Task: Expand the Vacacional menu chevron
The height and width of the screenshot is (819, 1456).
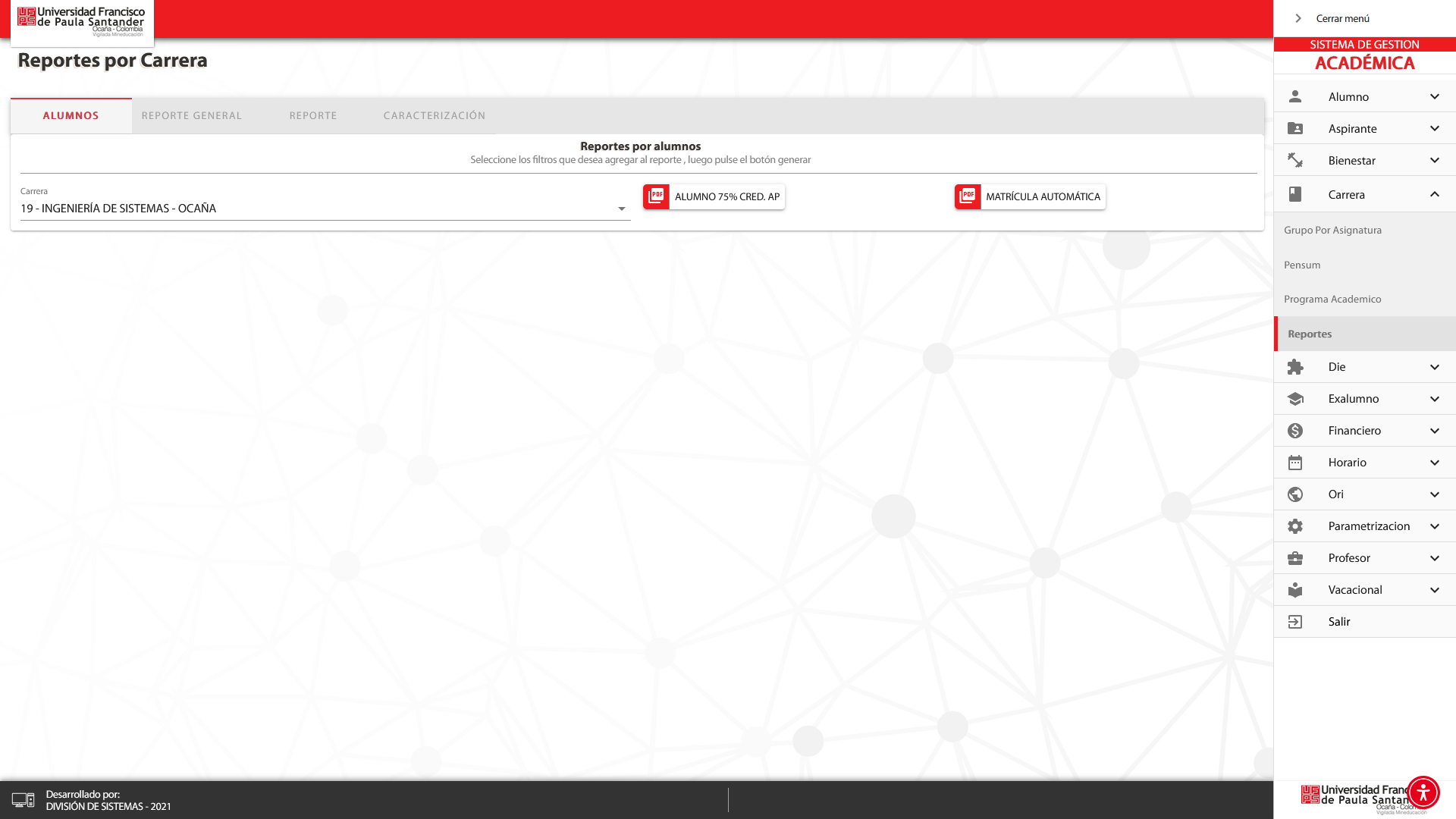Action: (1434, 590)
